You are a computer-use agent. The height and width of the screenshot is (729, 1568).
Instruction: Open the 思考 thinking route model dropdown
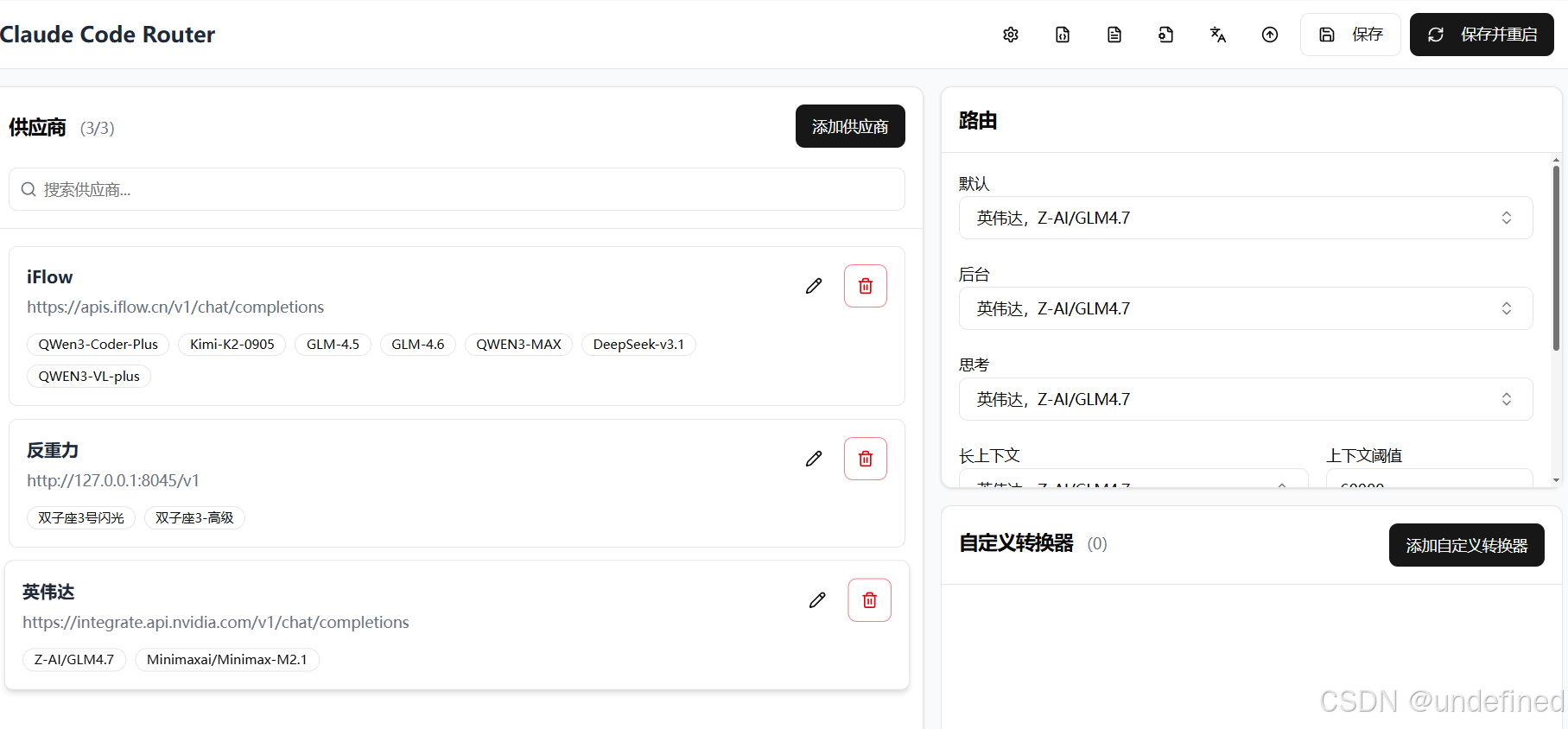coord(1246,399)
